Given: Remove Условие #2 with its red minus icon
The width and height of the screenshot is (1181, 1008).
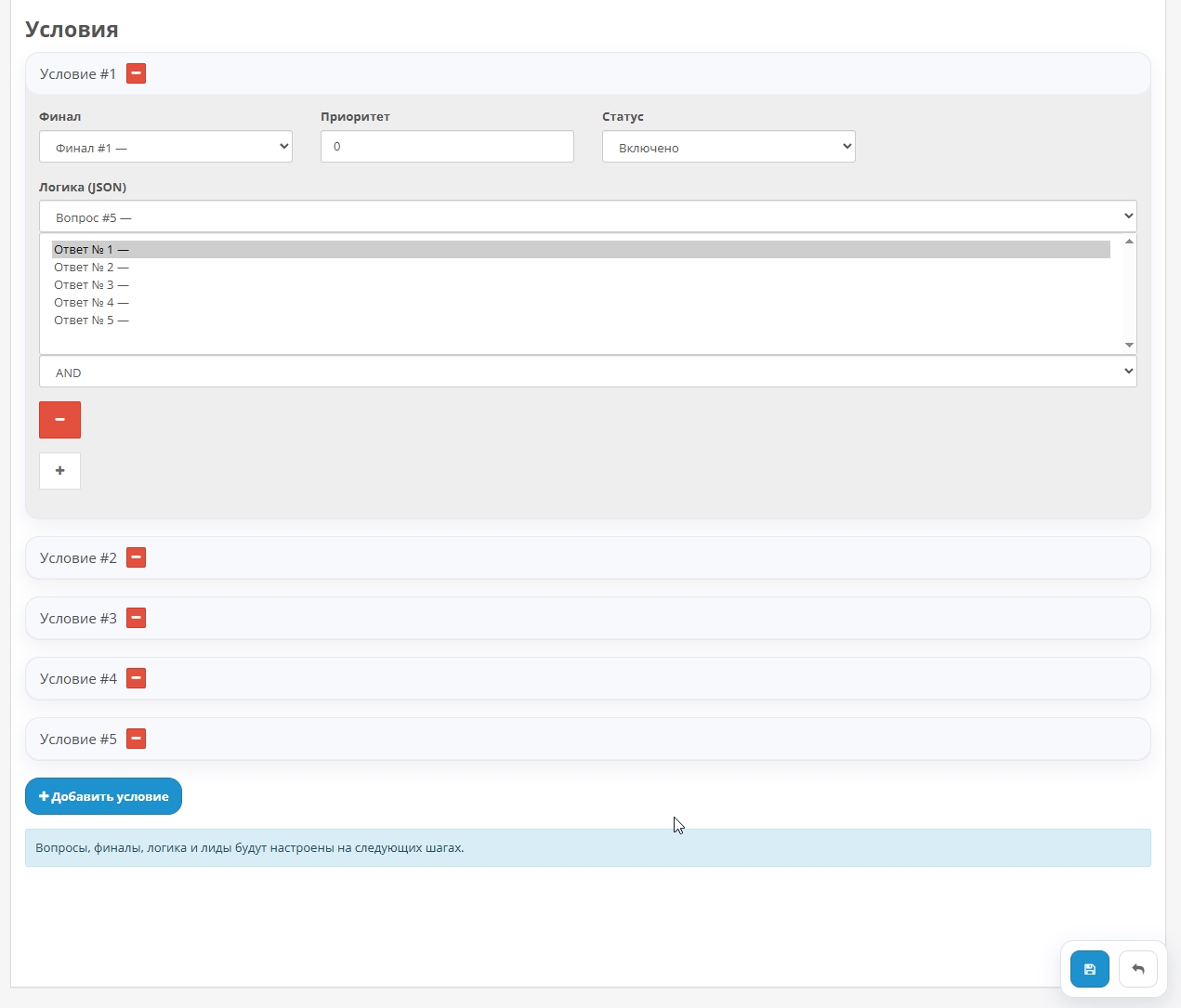Looking at the screenshot, I should tap(136, 557).
